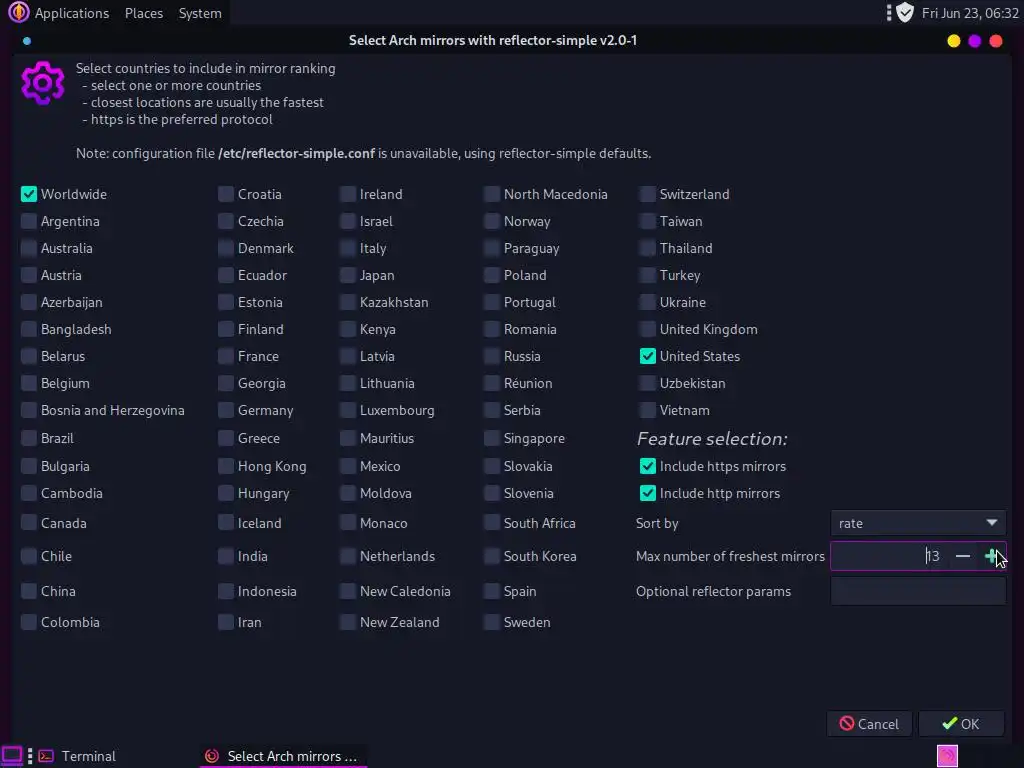The image size is (1024, 768).
Task: Tick the Brazil checkbox
Action: point(29,438)
